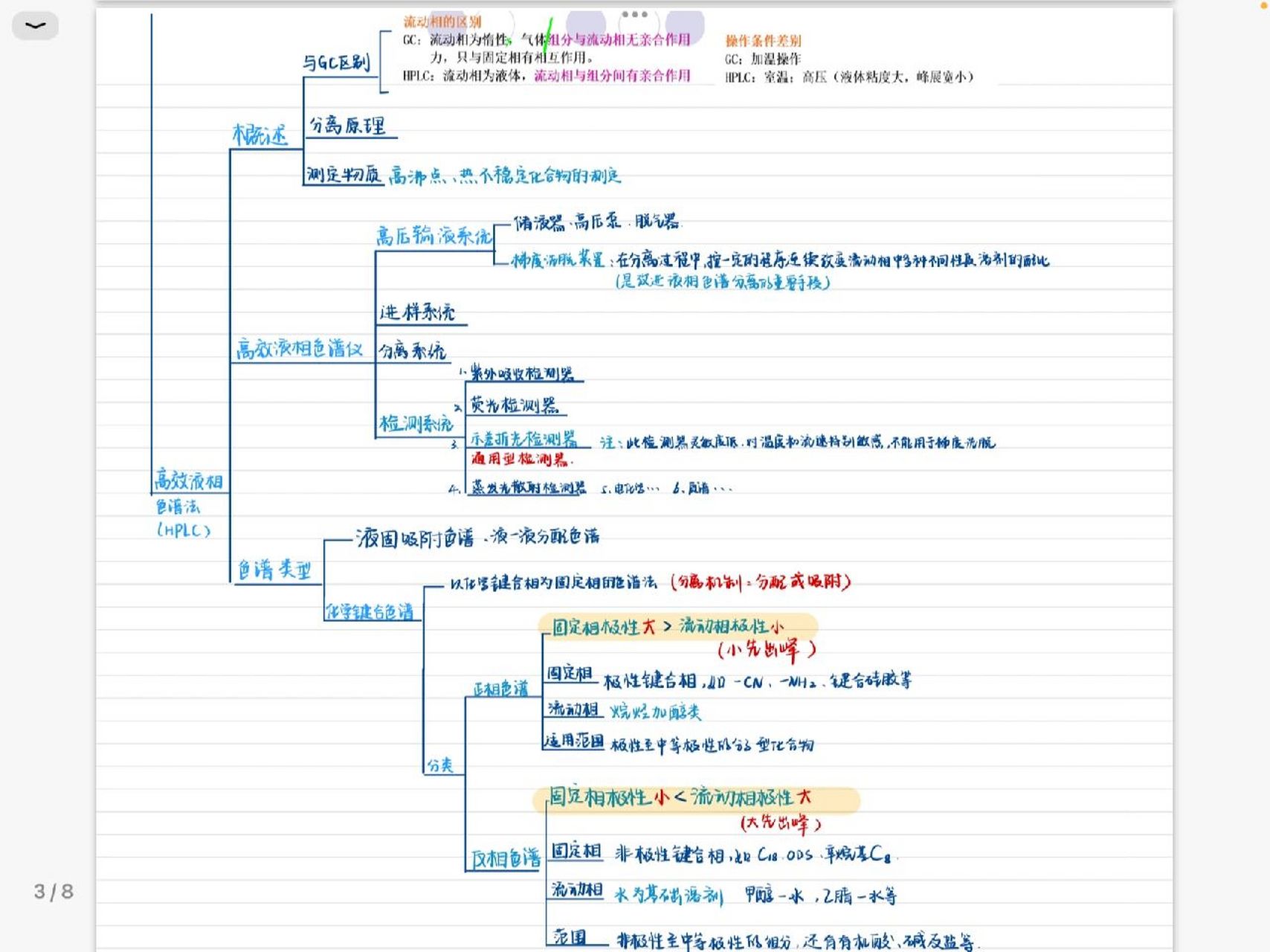Click the 分离系统 node

412,350
